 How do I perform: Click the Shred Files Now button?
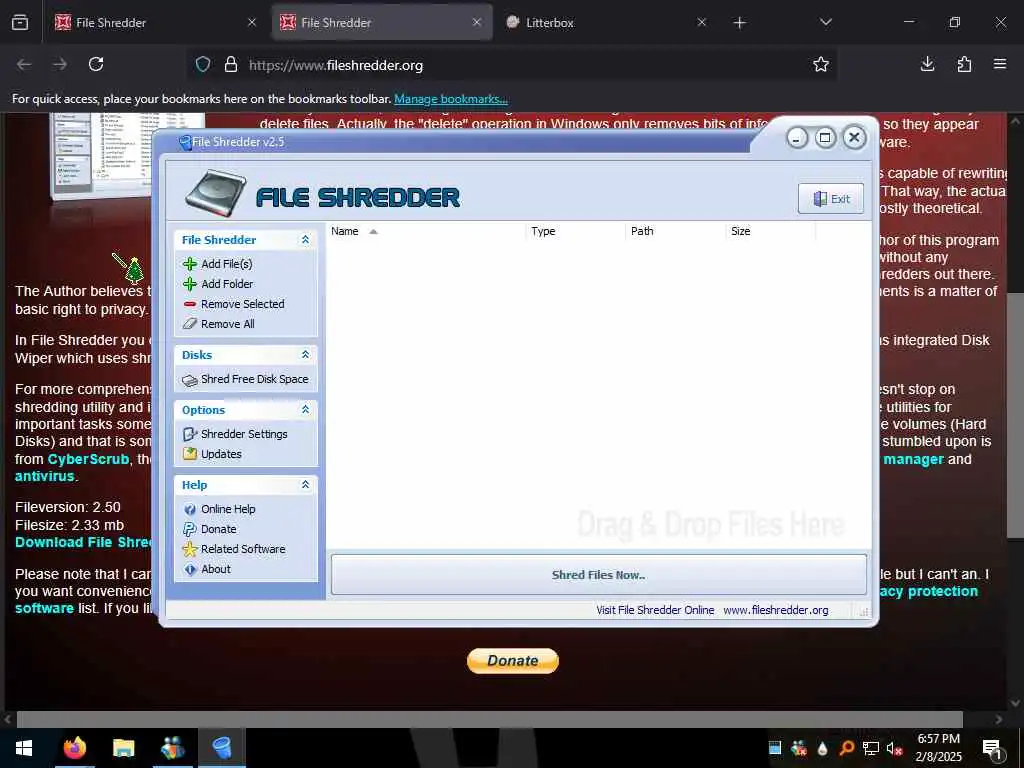tap(599, 575)
